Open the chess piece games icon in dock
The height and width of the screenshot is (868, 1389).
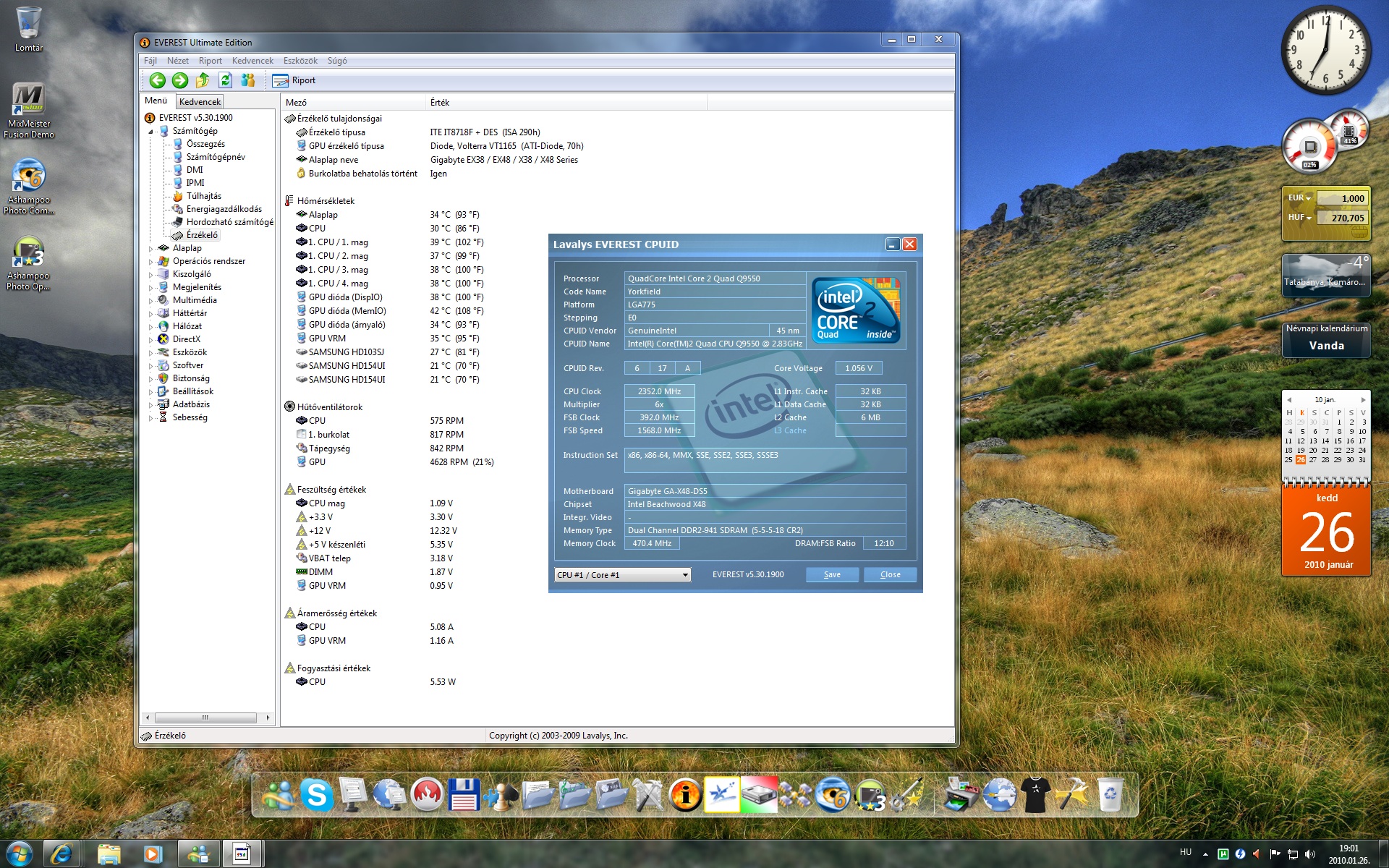click(501, 795)
